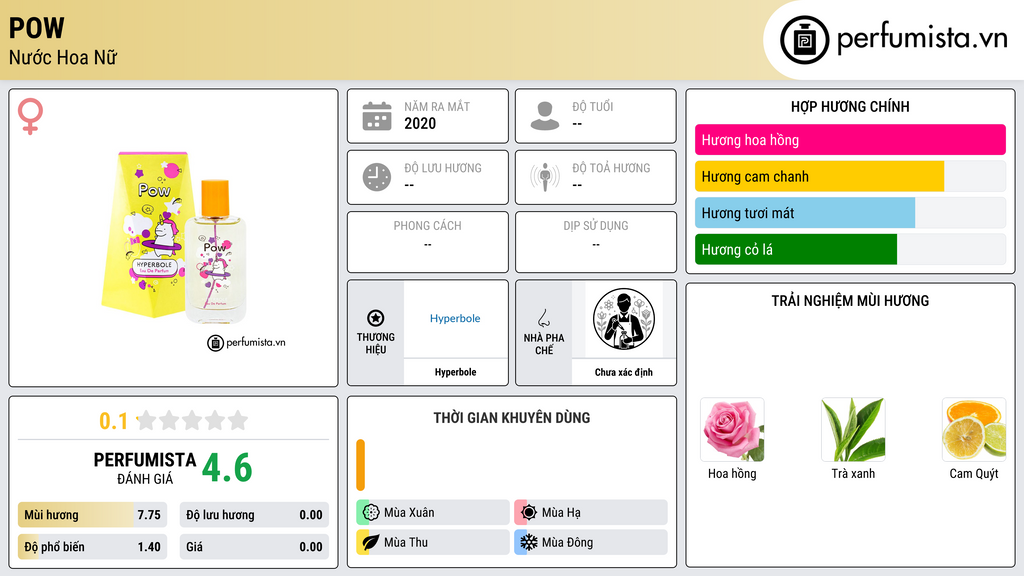Click the person icon beside Độ tuổi
This screenshot has height=576, width=1024.
point(545,116)
